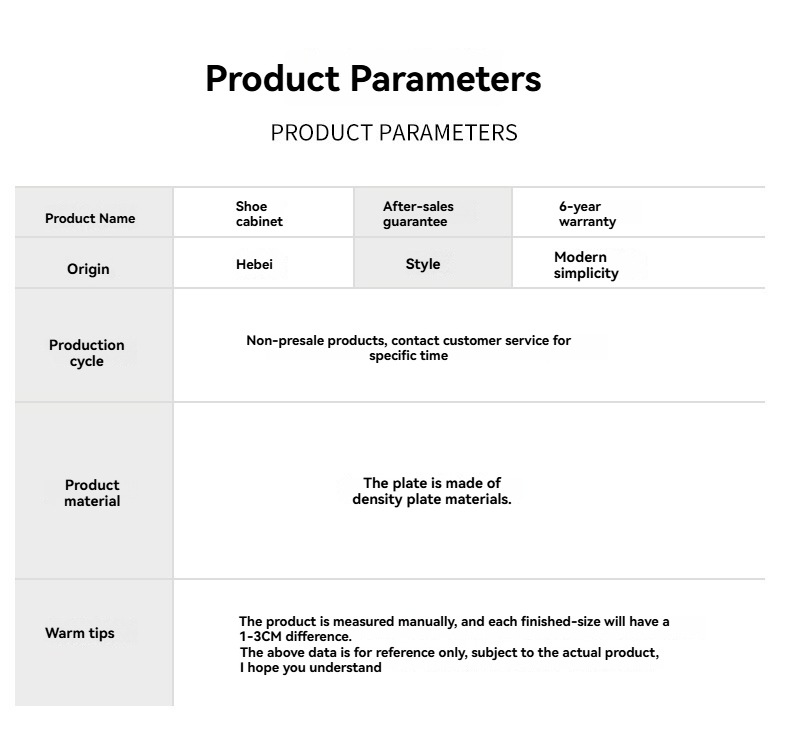
Task: Select the Style label cell
Action: pos(423,264)
